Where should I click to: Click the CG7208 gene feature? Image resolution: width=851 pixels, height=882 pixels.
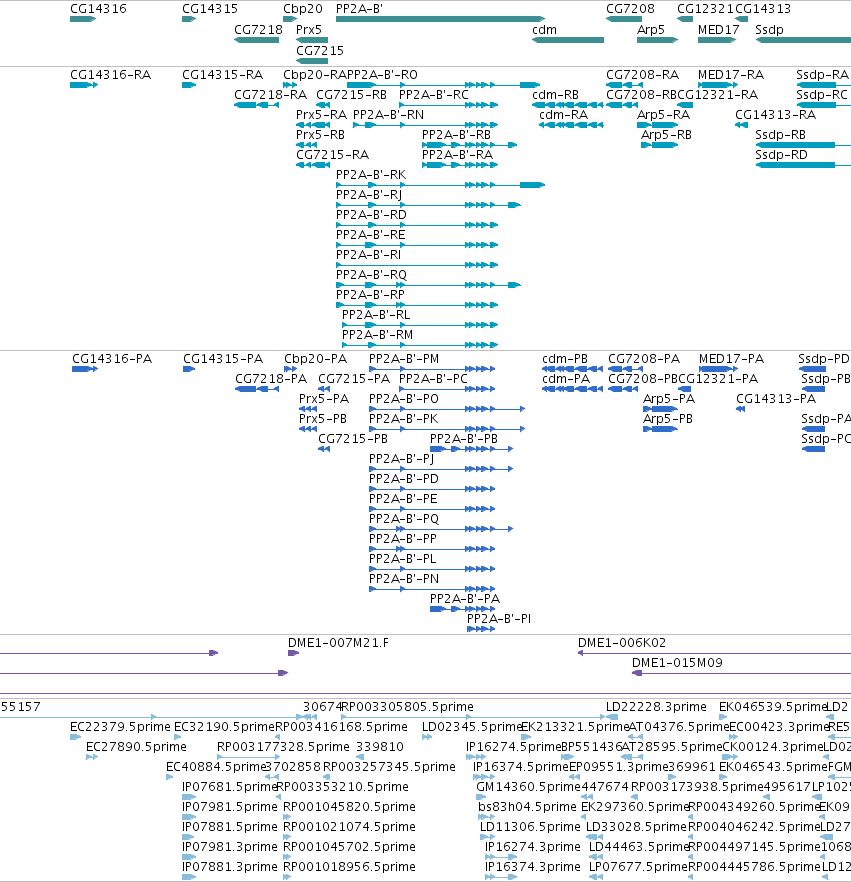pos(624,19)
